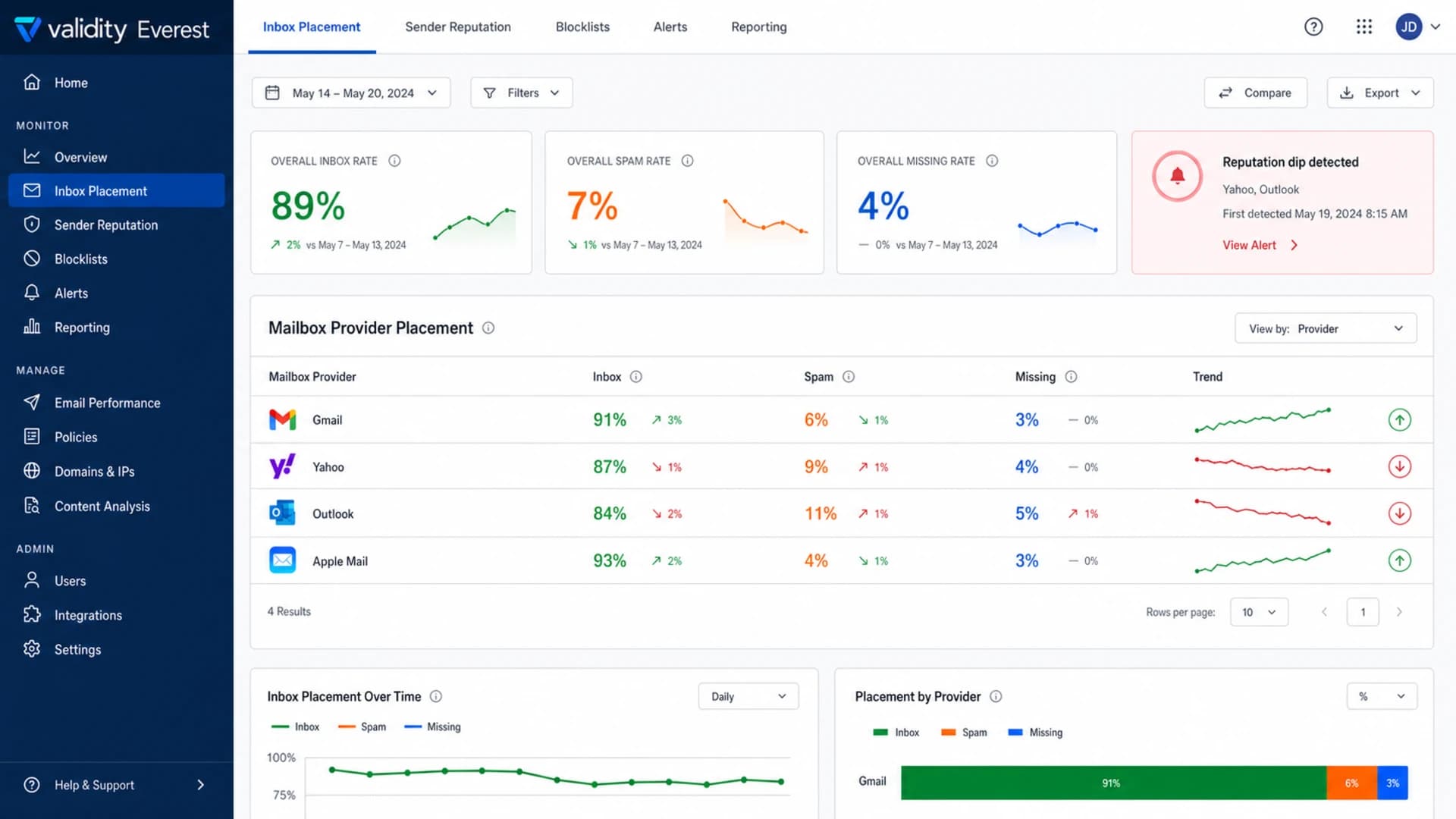
Task: Open the help question mark icon
Action: tap(1313, 27)
